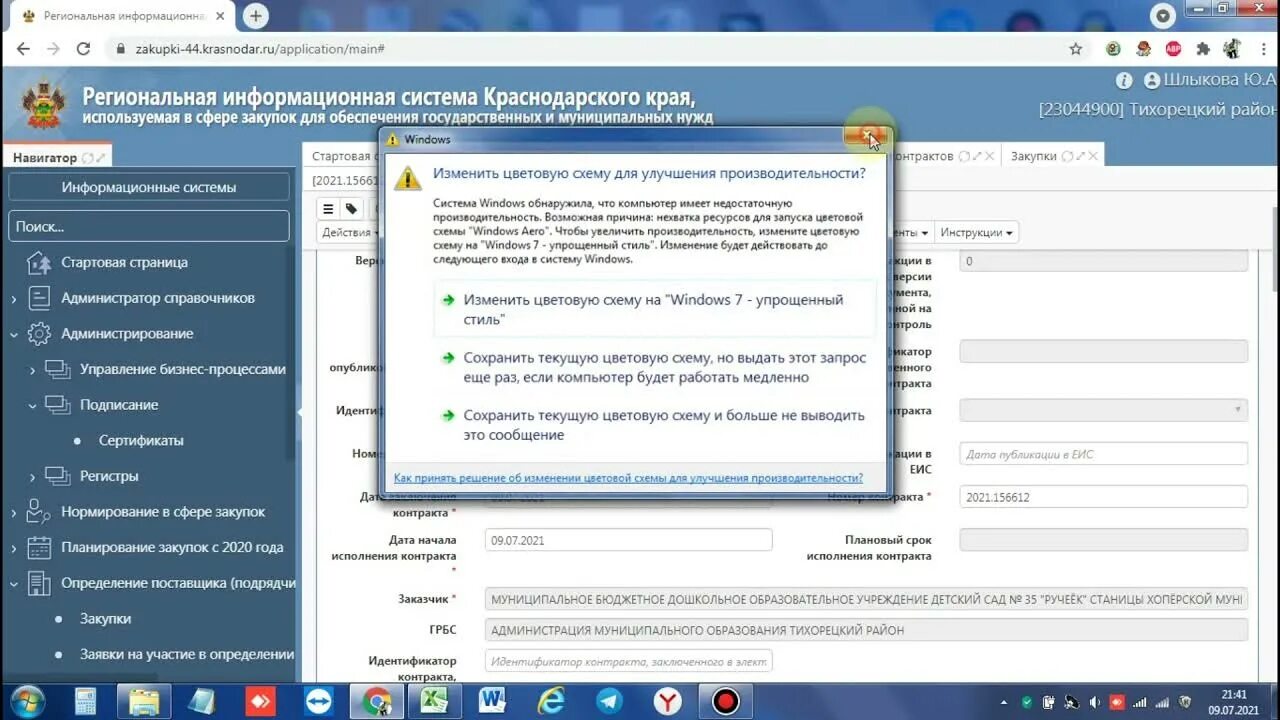Viewport: 1280px width, 720px height.
Task: Switch to the 'Стартовая' page tab
Action: [341, 156]
